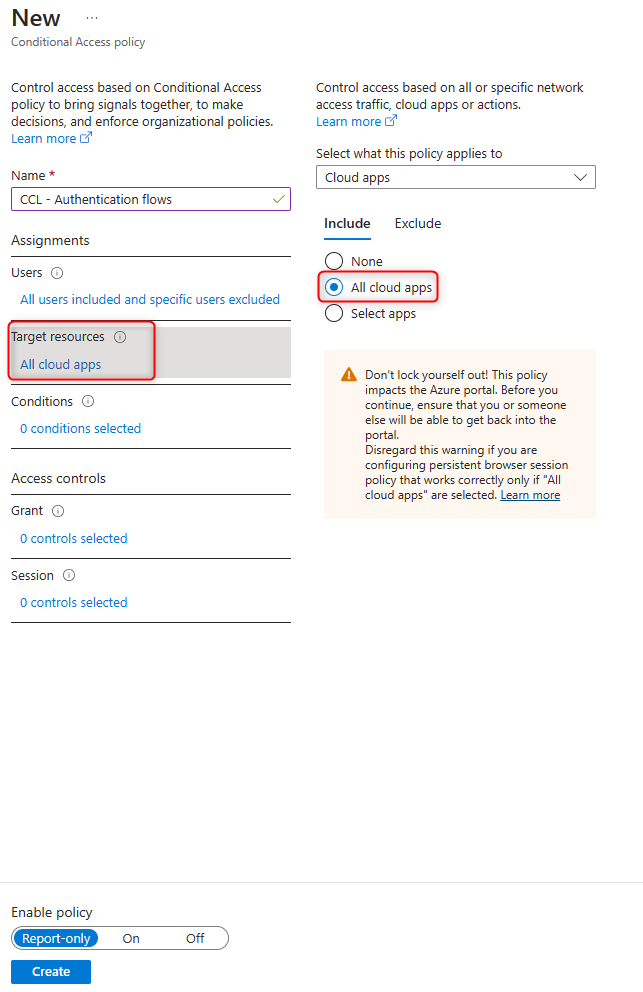Viewport: 643px width, 992px height.
Task: Click the info icon beside Users
Action: click(x=56, y=272)
